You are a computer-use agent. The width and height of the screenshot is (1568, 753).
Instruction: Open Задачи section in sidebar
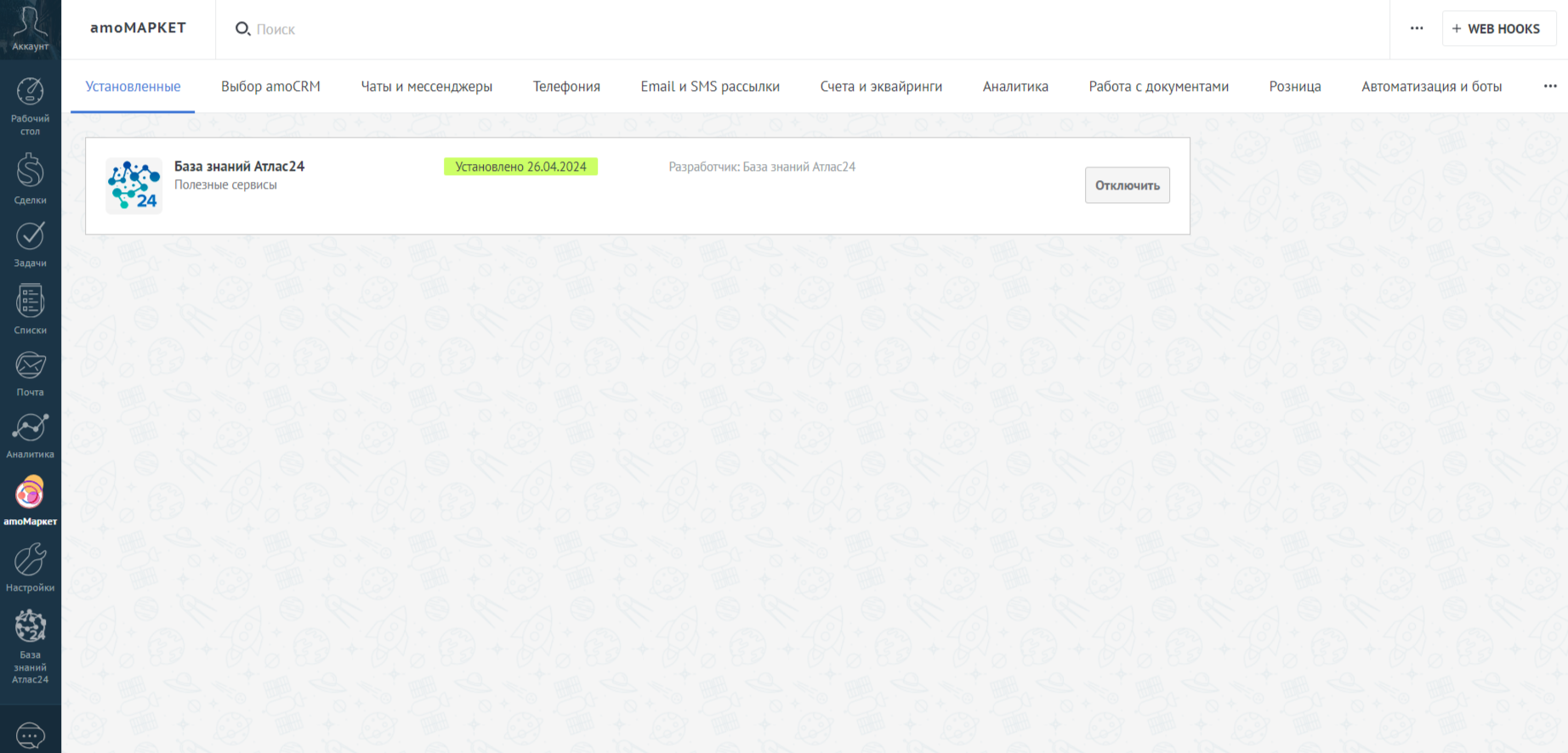[31, 245]
